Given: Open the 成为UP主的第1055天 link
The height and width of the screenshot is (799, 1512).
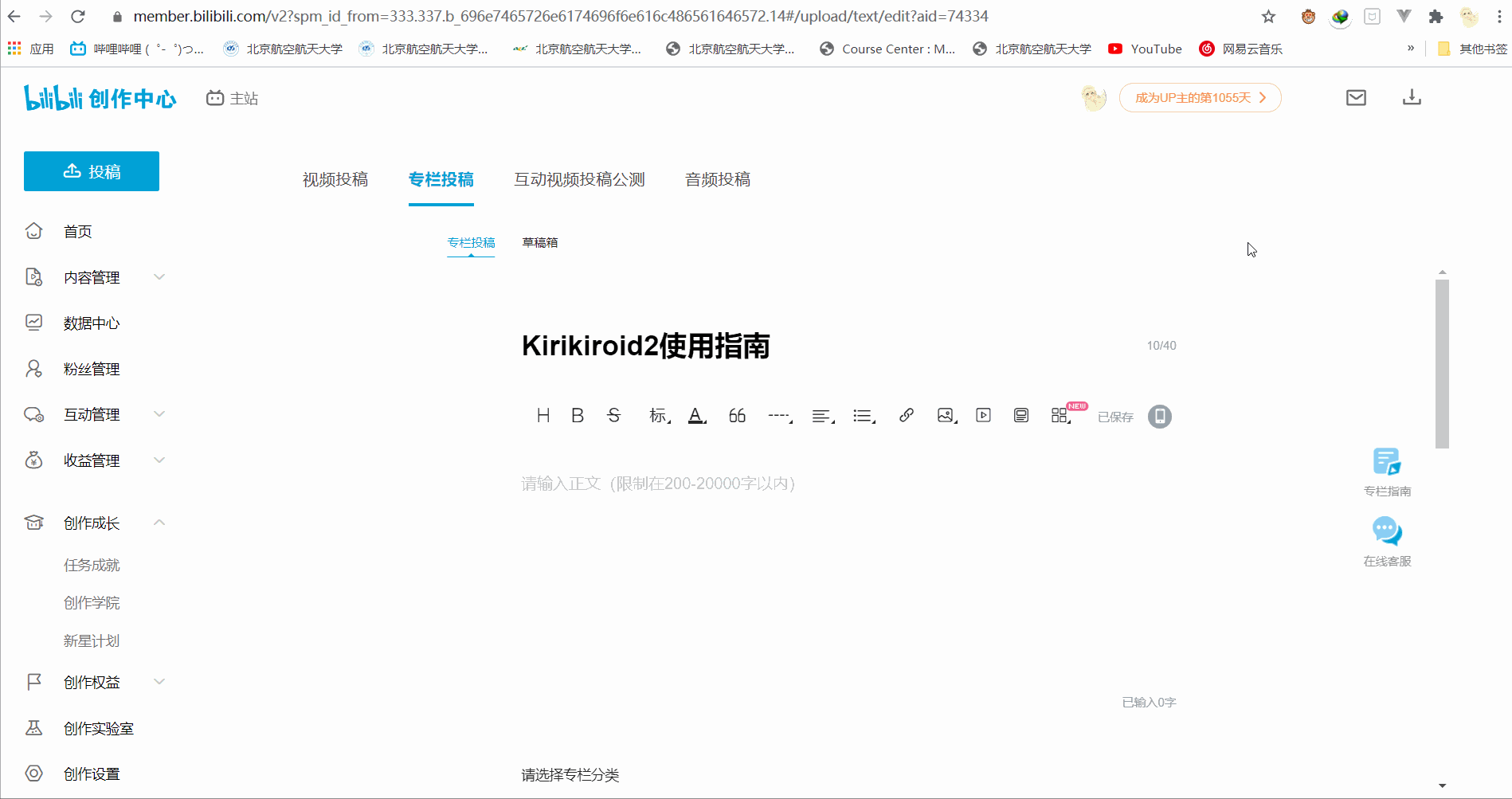Looking at the screenshot, I should click(1200, 97).
